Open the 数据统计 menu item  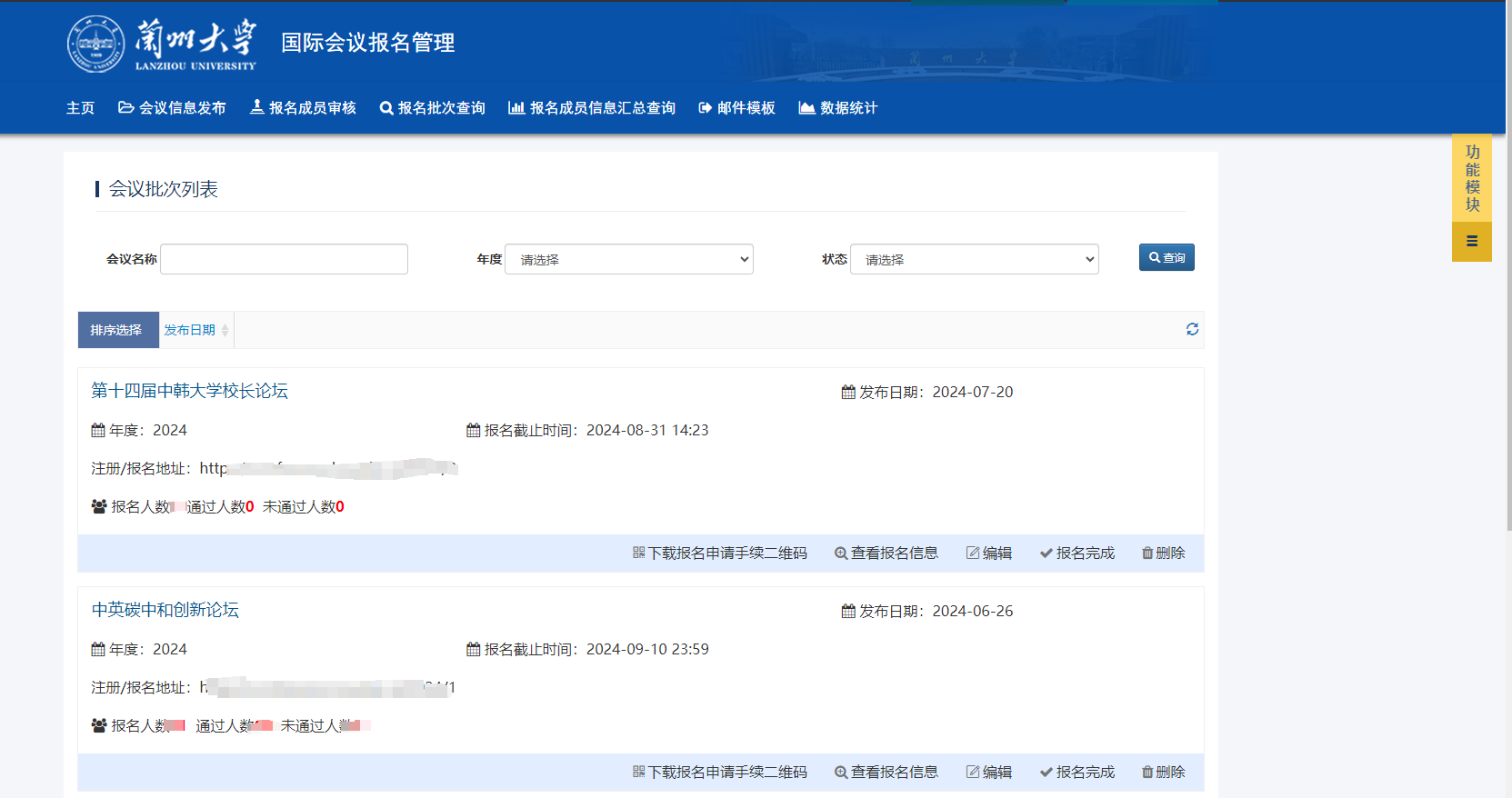[x=837, y=108]
